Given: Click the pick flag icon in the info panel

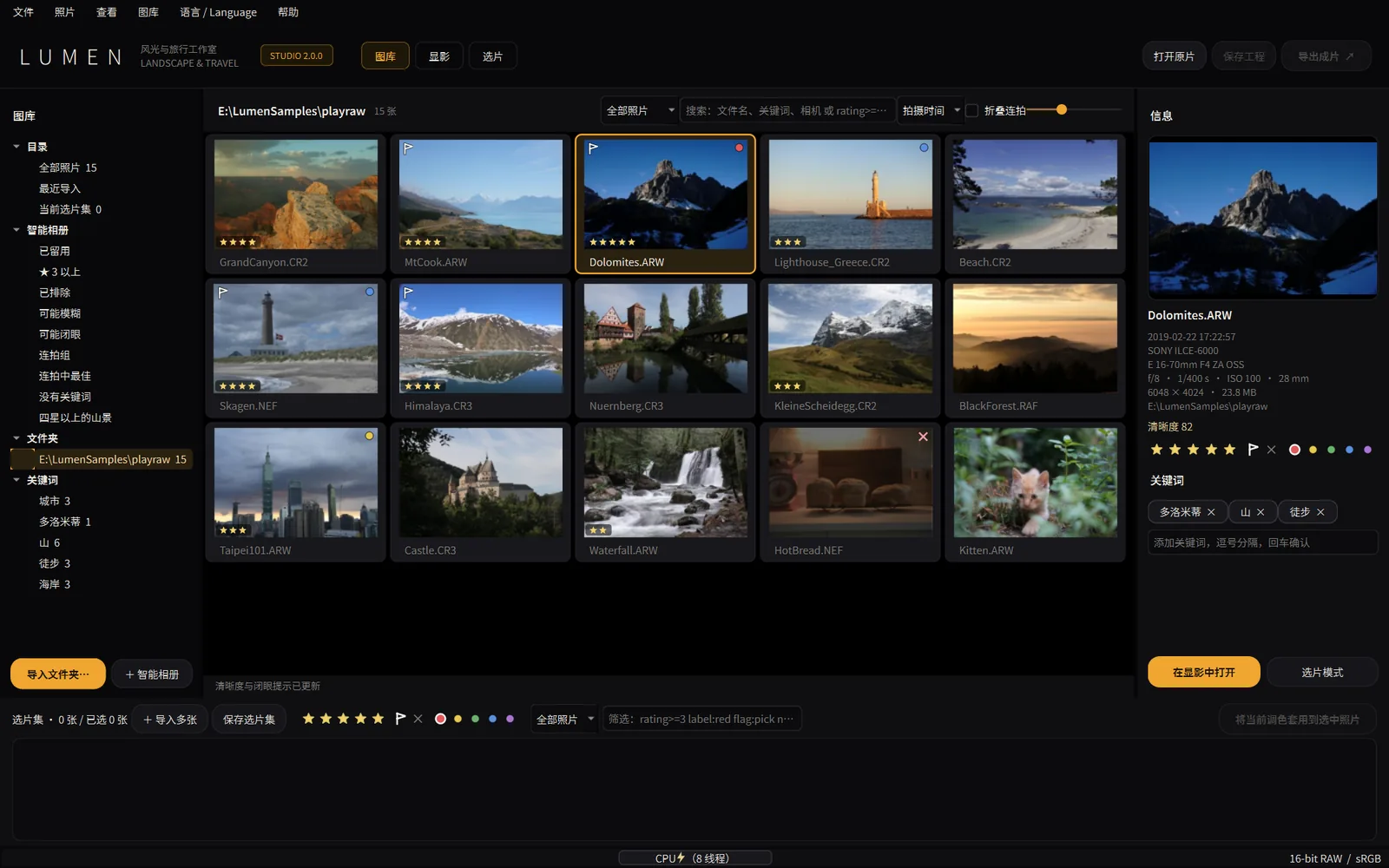Looking at the screenshot, I should coord(1253,449).
